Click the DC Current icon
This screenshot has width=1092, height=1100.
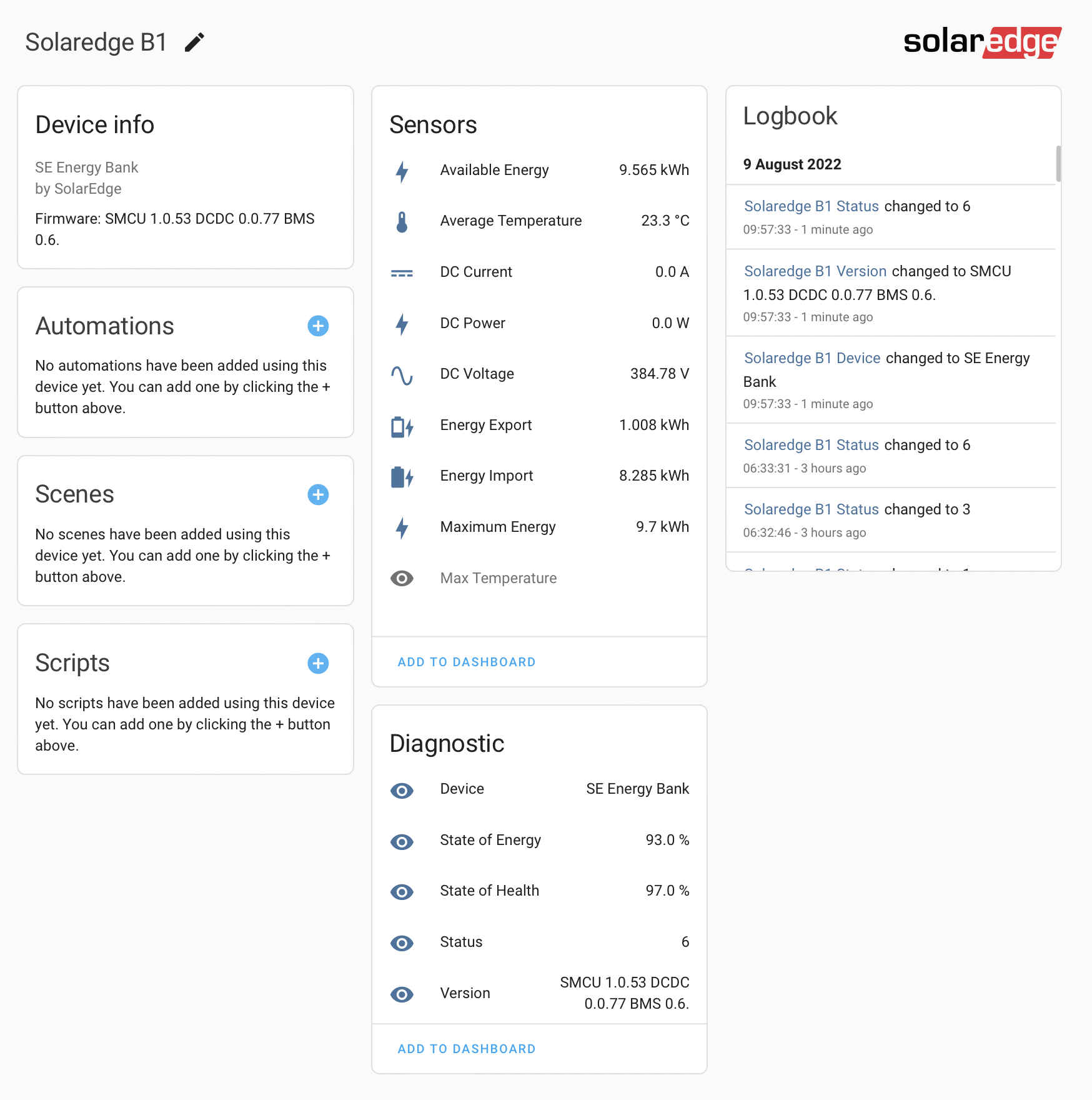coord(402,273)
